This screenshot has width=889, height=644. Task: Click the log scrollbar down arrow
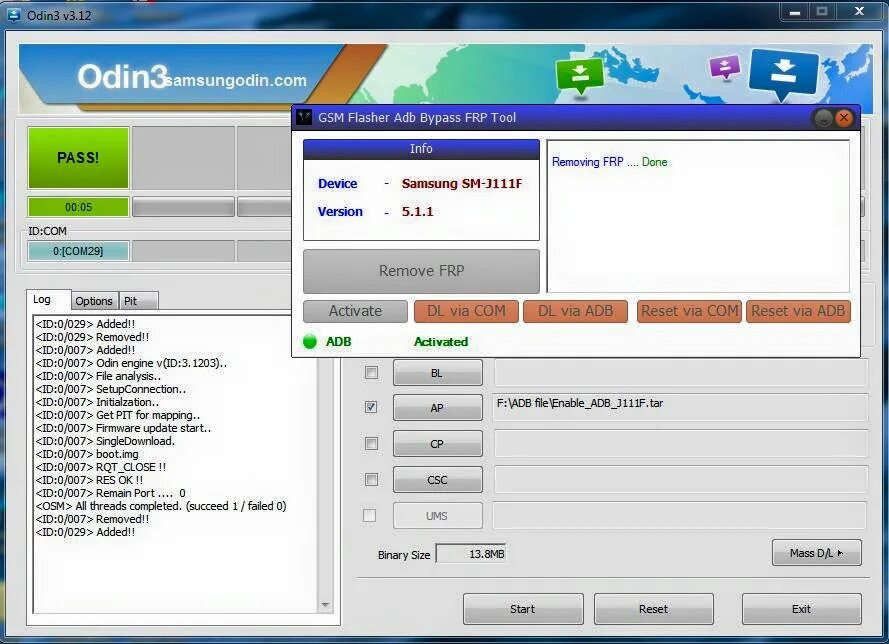click(325, 605)
